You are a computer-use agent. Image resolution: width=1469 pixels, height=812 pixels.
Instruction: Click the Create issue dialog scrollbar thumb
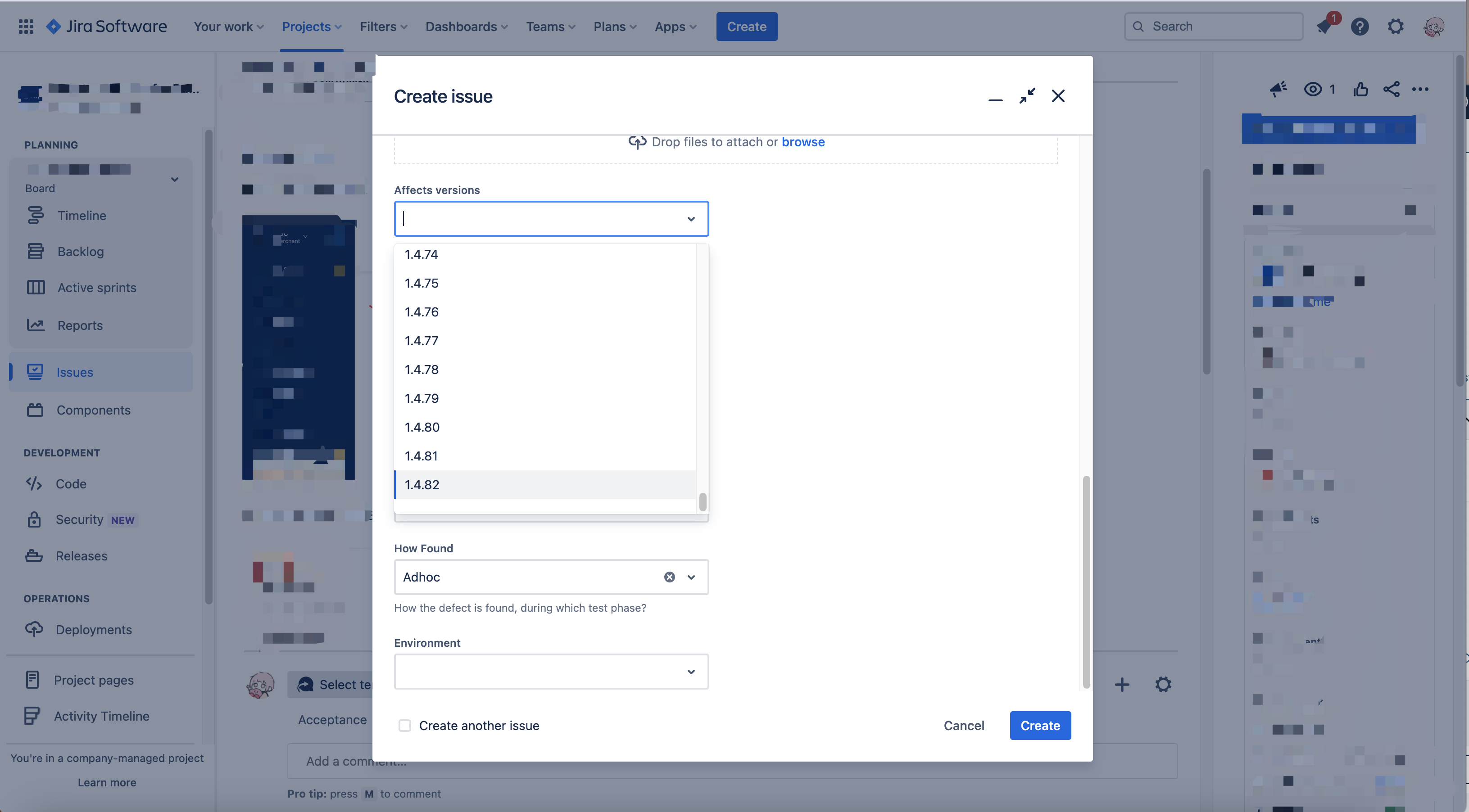(x=1086, y=582)
